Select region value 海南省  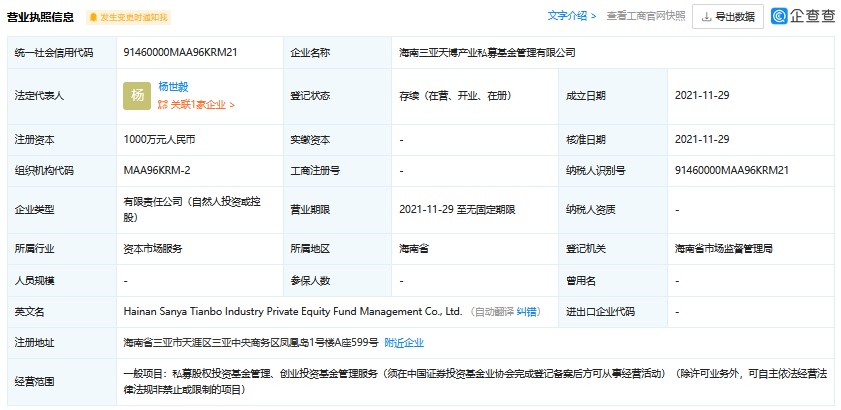414,249
